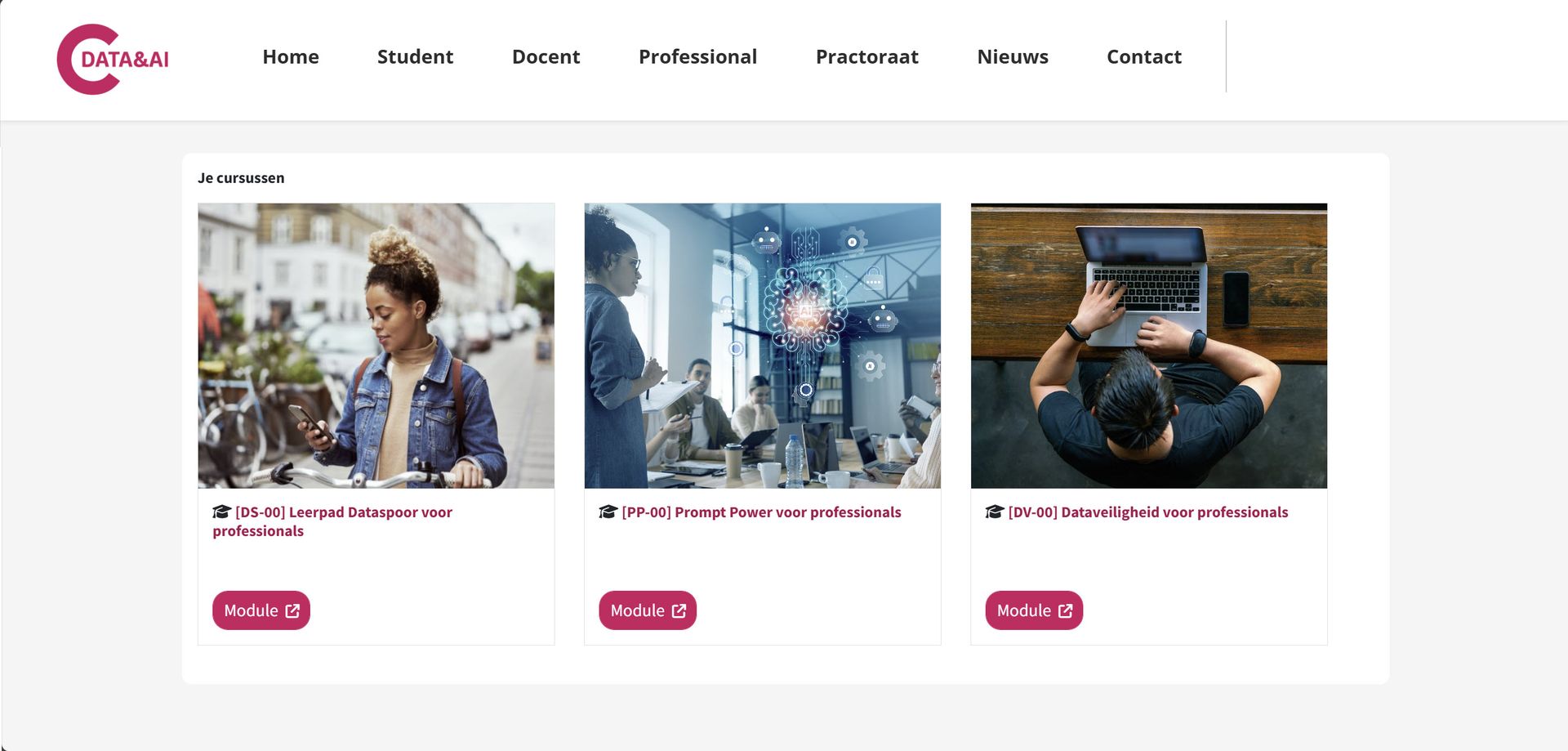The height and width of the screenshot is (751, 1568).
Task: Click the woman with bicycle course thumbnail
Action: 376,345
